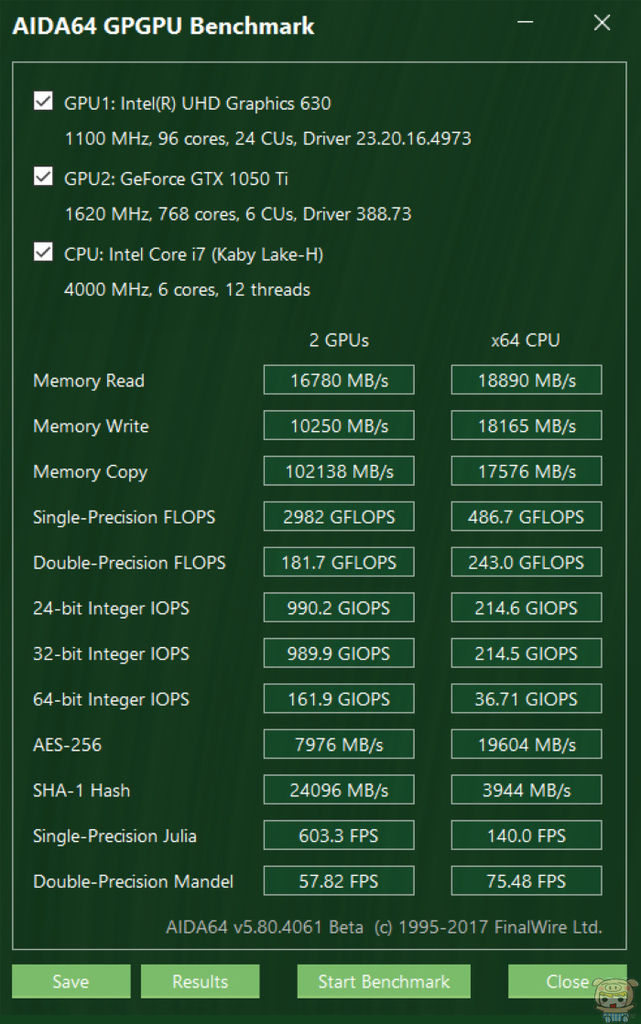Click the Single-Precision FLOPS label
Viewport: 641px width, 1024px height.
[x=124, y=517]
